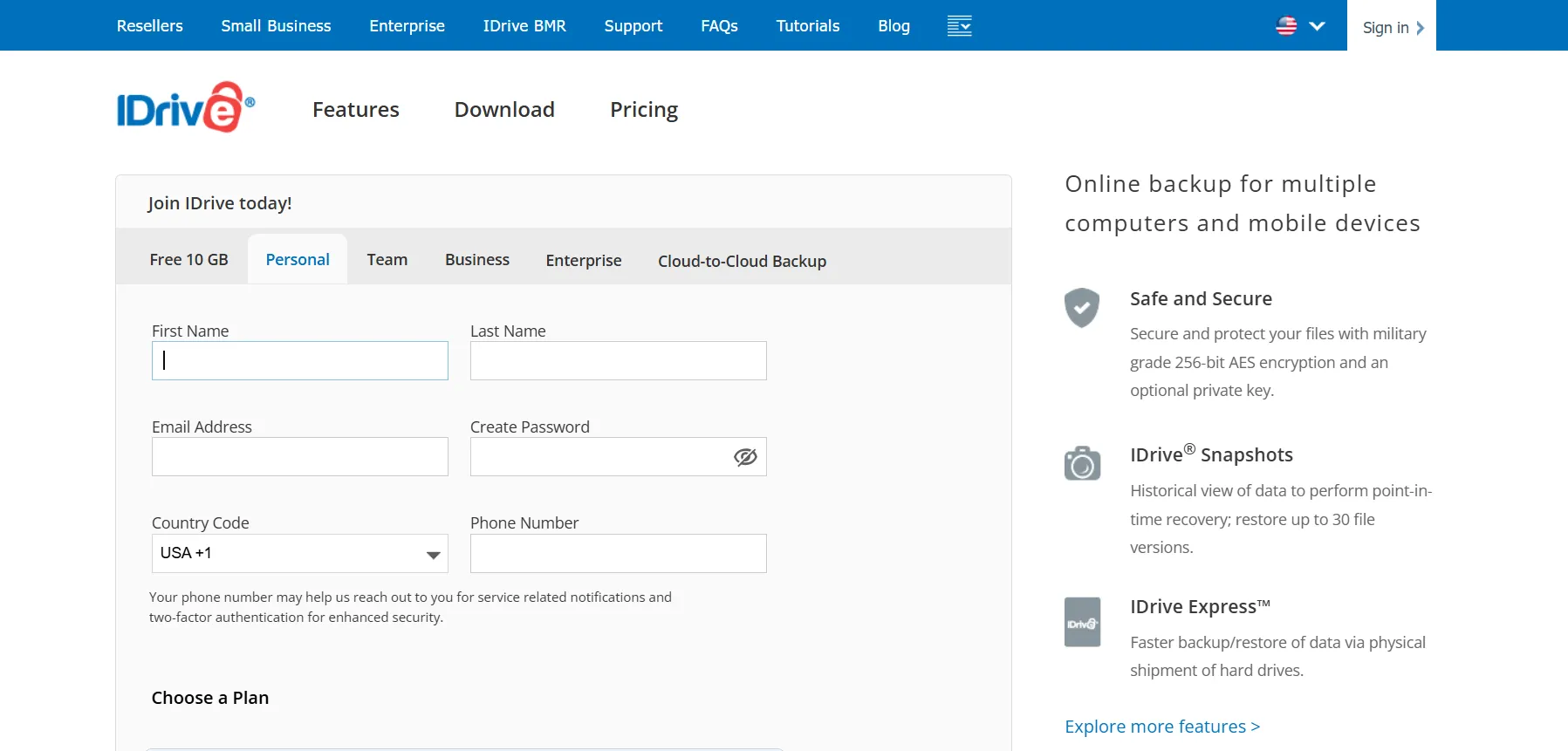The width and height of the screenshot is (1568, 751).
Task: Open the news feed icon in top bar
Action: 959,26
